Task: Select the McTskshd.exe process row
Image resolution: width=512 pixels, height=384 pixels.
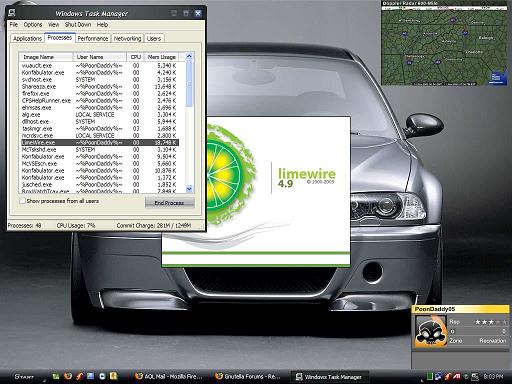Action: pyautogui.click(x=99, y=150)
